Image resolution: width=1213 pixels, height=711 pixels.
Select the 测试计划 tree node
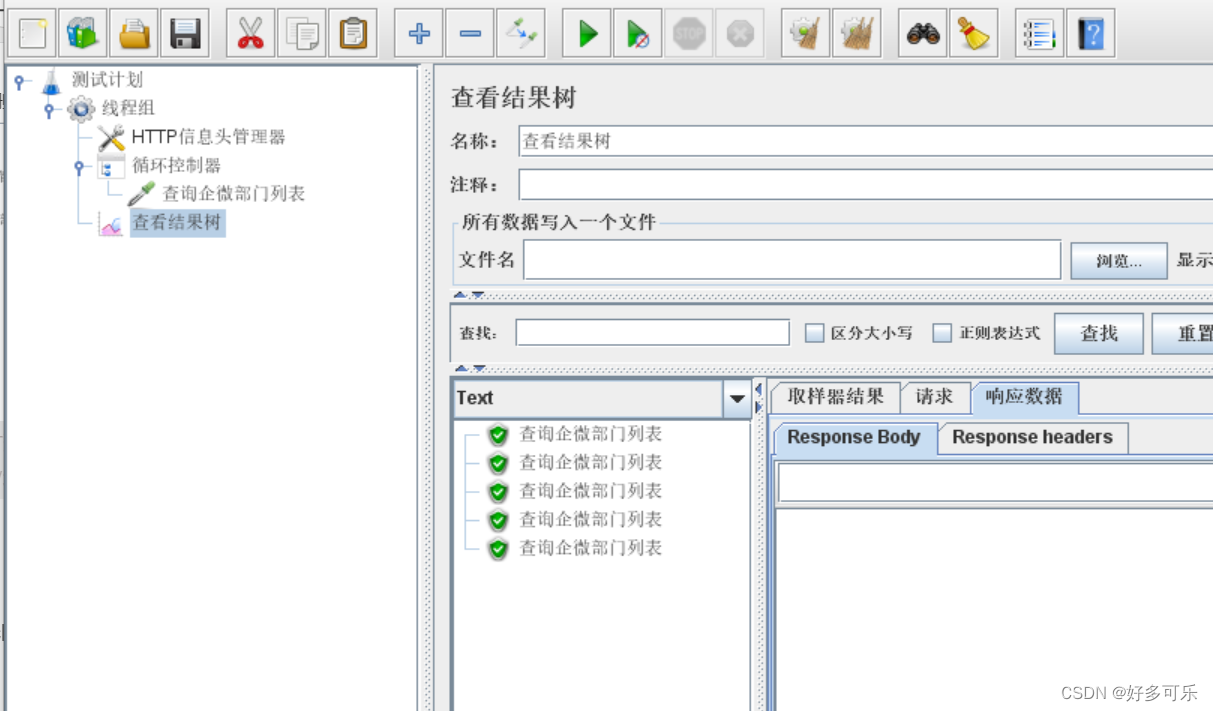point(107,80)
